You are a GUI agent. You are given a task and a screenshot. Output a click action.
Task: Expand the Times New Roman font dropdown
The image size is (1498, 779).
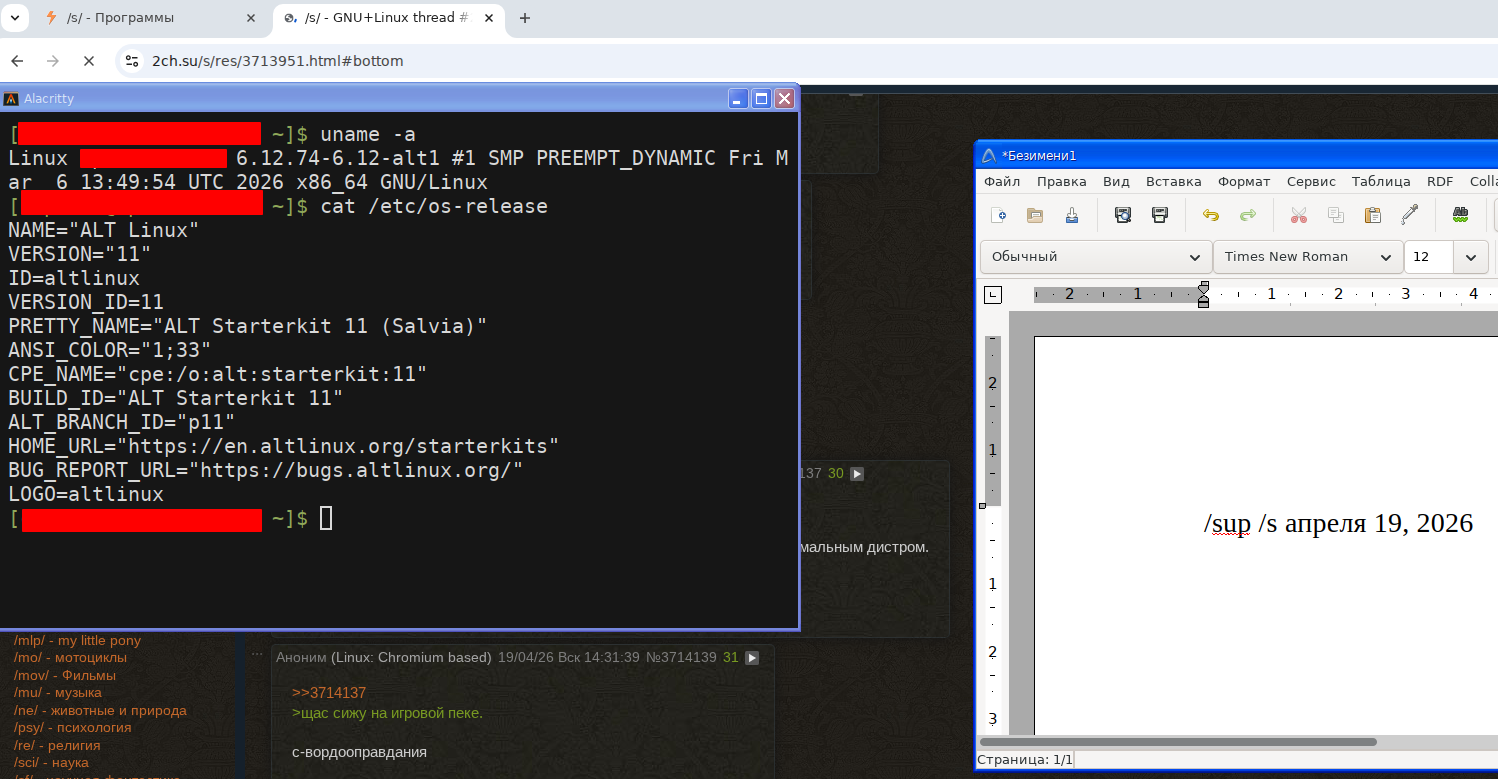[1384, 257]
